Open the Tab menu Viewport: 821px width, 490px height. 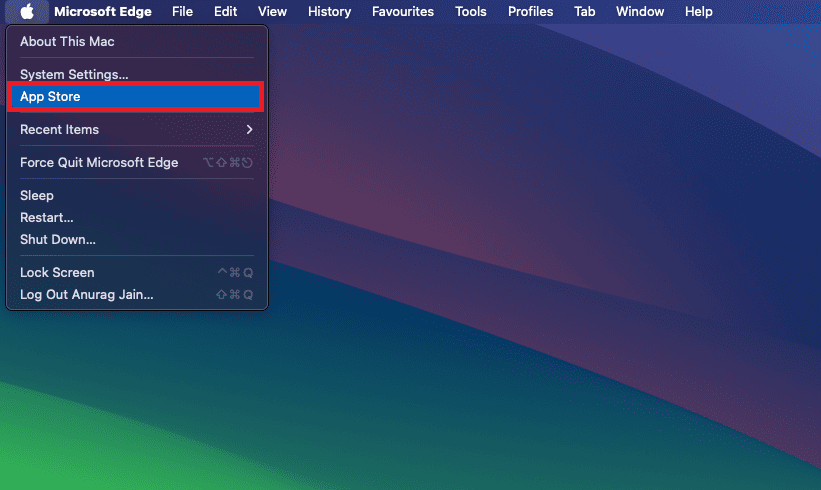point(584,12)
